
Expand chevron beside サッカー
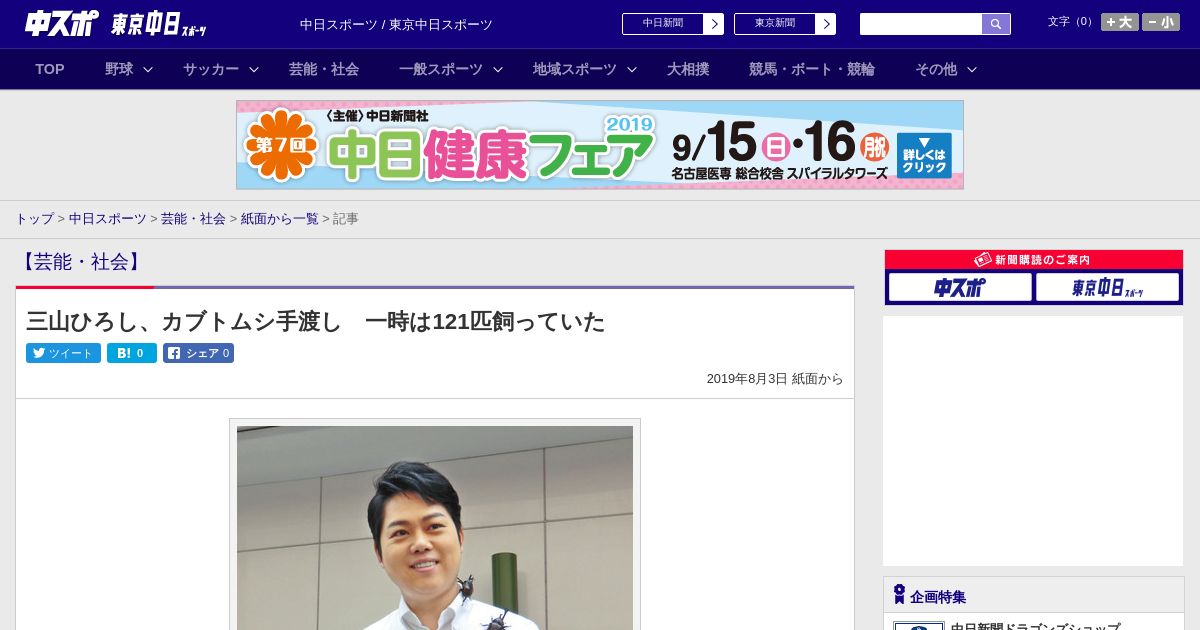point(254,70)
